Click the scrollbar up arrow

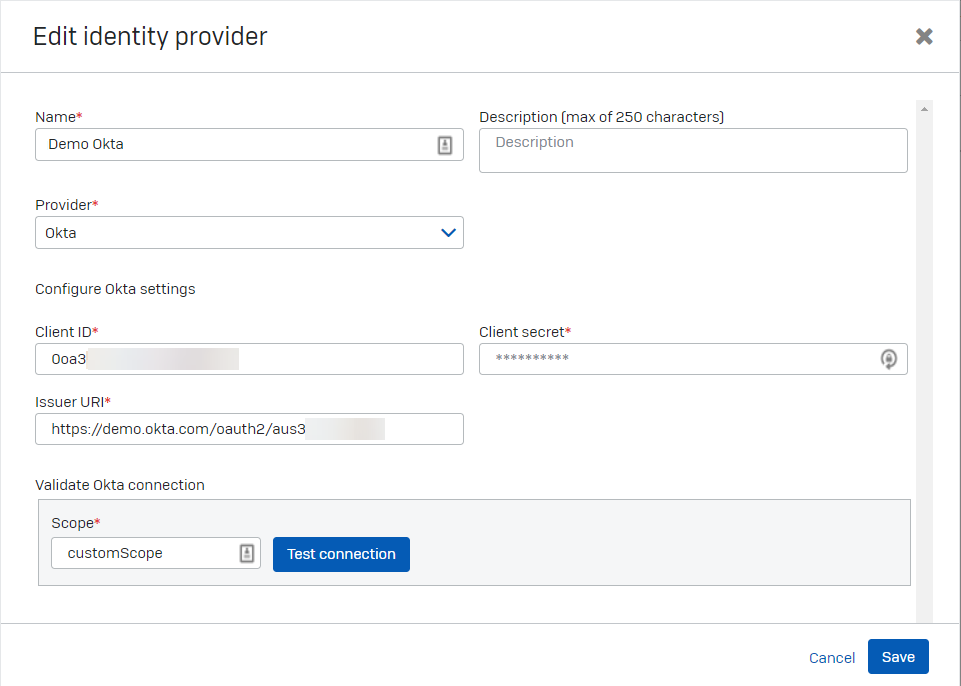click(x=924, y=109)
